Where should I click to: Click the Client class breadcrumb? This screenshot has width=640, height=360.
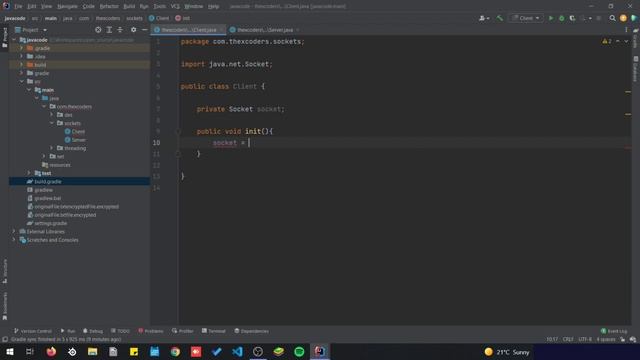[159, 18]
